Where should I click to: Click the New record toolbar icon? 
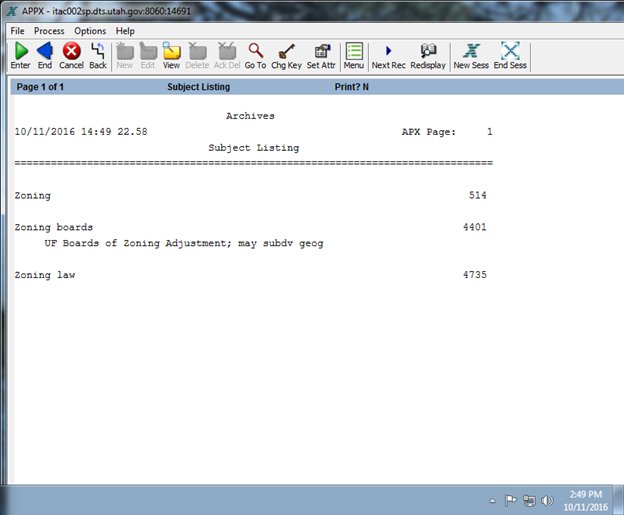(125, 51)
